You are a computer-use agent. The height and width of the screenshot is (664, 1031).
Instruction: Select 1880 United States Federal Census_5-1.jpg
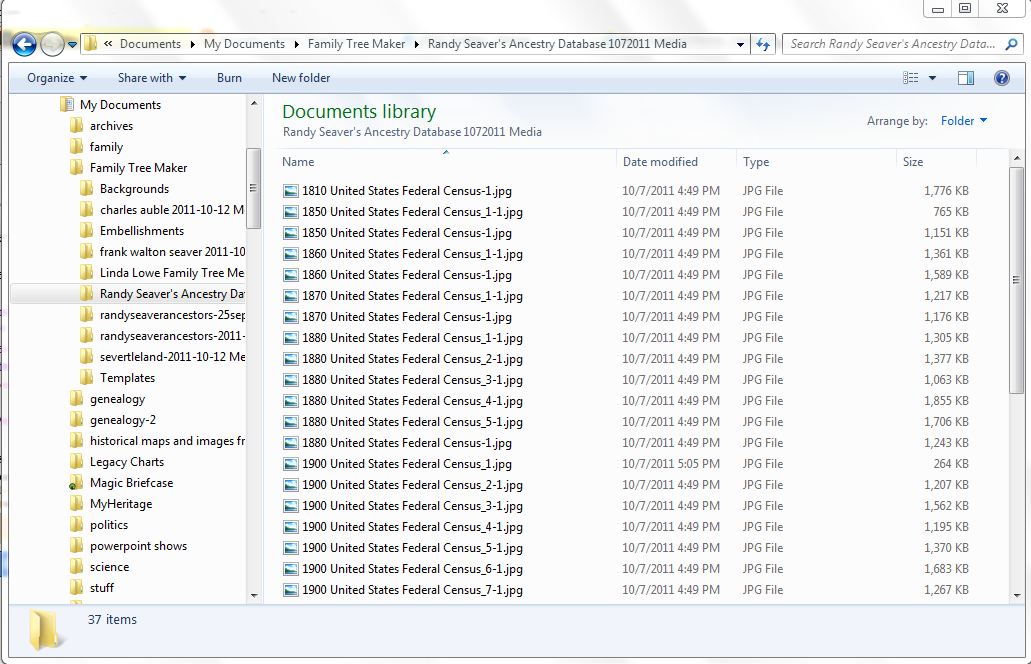pyautogui.click(x=412, y=423)
